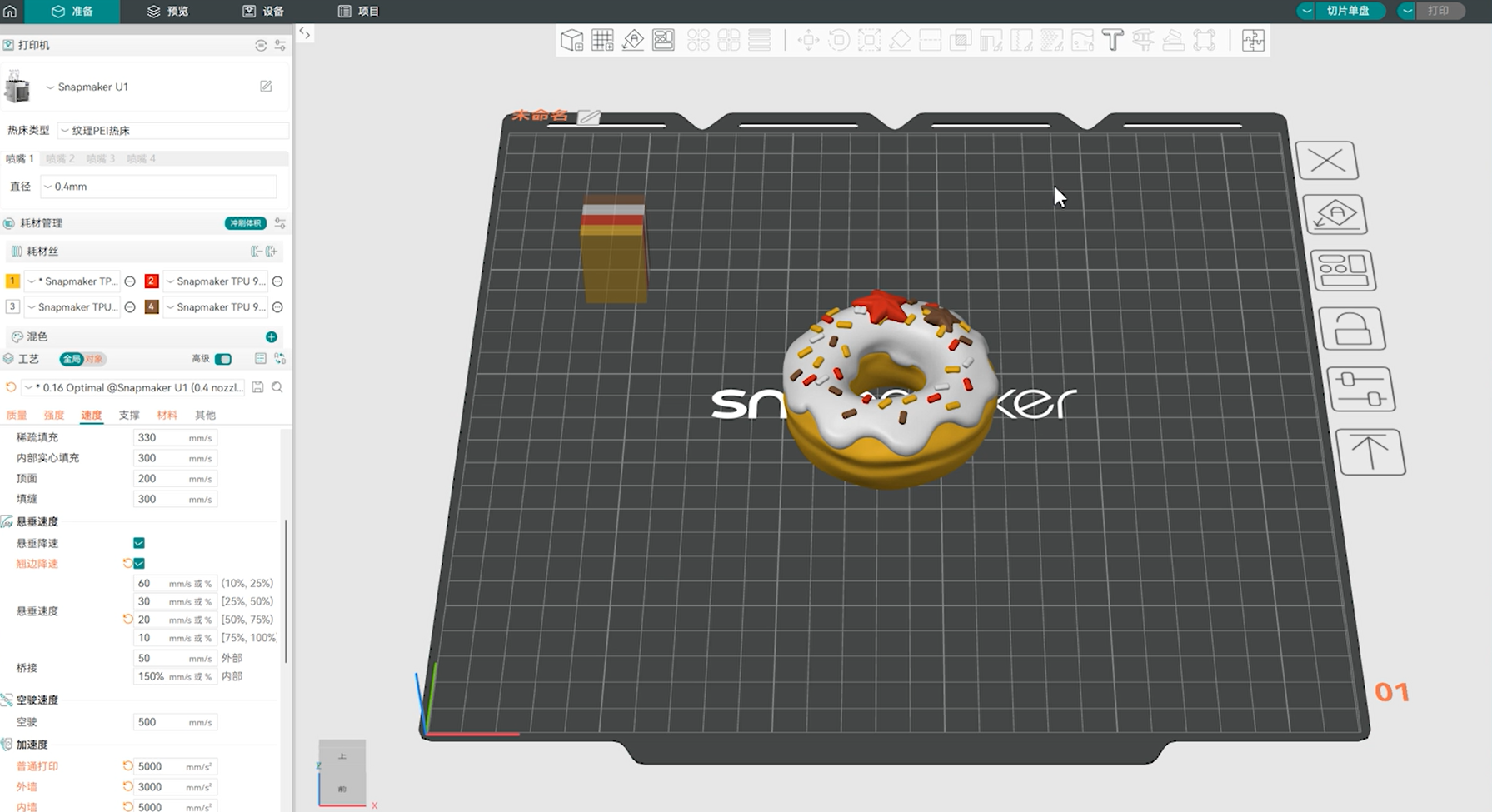Uncheck the 悬垂降速 checkbox
This screenshot has width=1492, height=812.
139,543
